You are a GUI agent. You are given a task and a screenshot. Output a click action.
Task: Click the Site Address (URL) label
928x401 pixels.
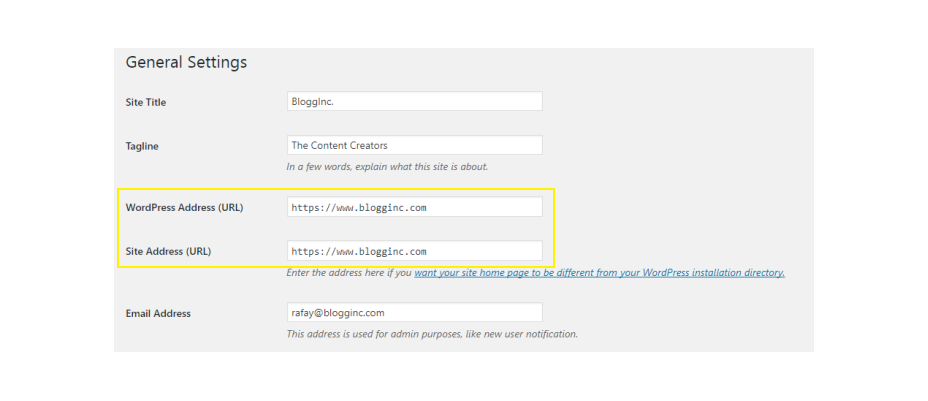pos(168,251)
